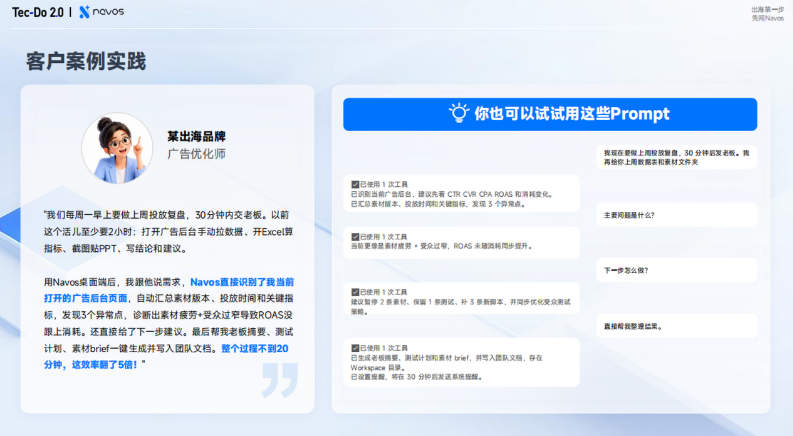793x436 pixels.
Task: Click reply line "已汇总素材版本、投放时间和关键指标"
Action: (x=438, y=204)
